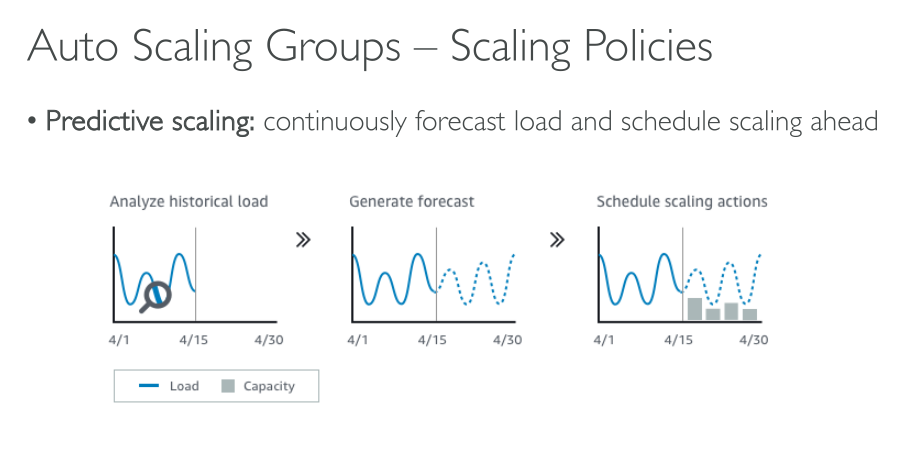Click the magnifying glass icon on the chart
The width and height of the screenshot is (902, 450).
coord(154,294)
